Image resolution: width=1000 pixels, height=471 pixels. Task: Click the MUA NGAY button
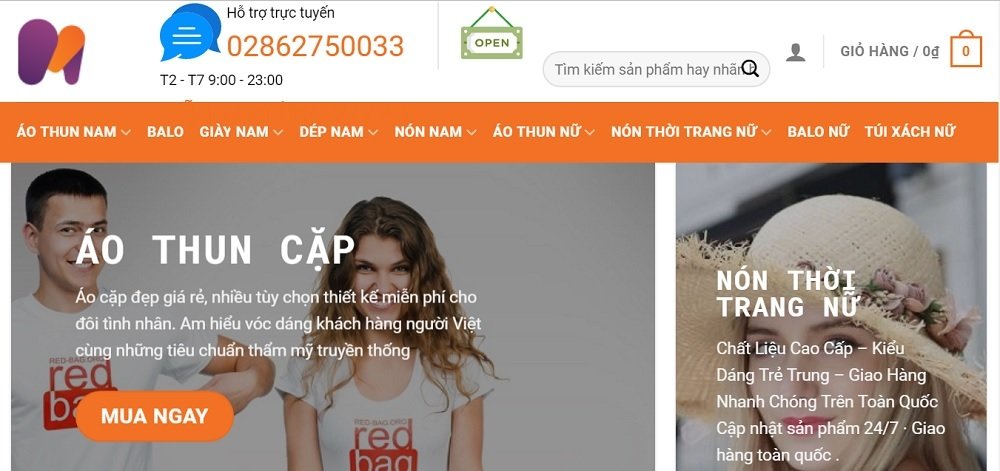pos(154,416)
